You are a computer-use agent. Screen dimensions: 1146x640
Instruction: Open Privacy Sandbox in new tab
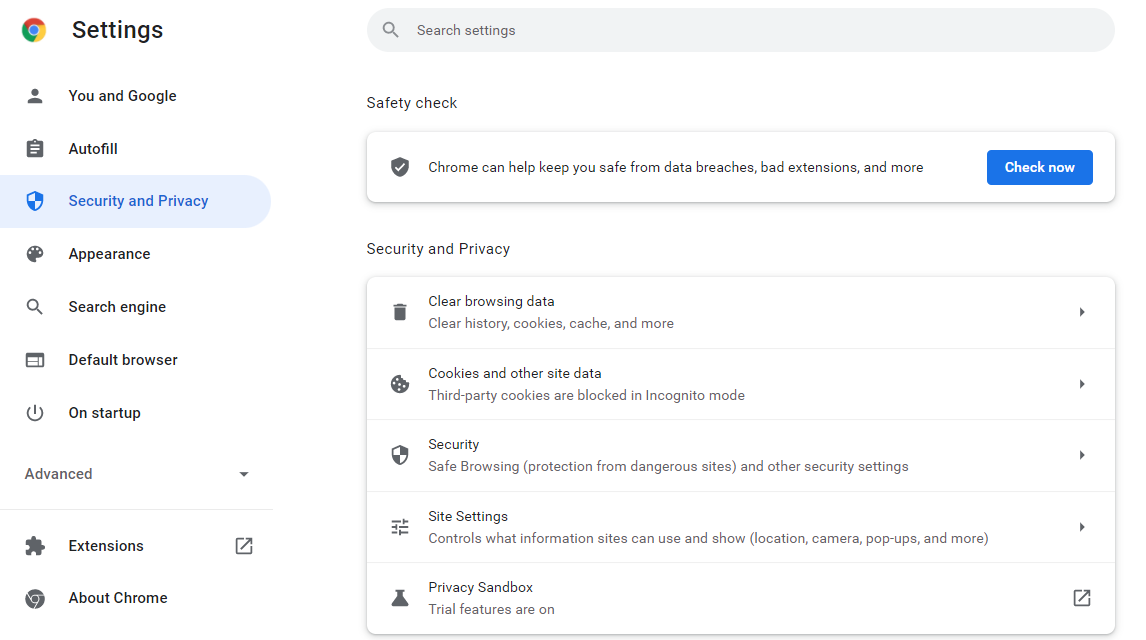1081,597
